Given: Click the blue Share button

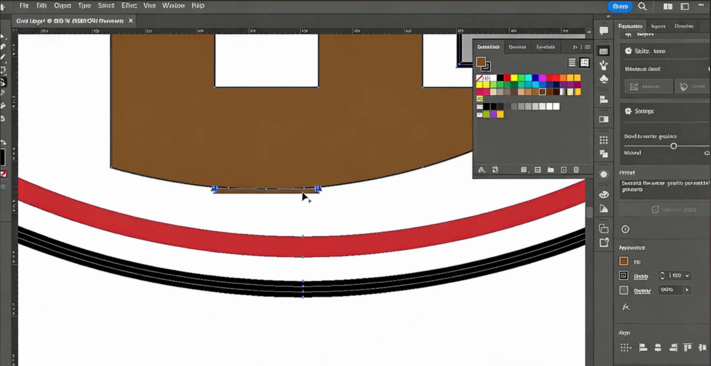Looking at the screenshot, I should tap(620, 6).
